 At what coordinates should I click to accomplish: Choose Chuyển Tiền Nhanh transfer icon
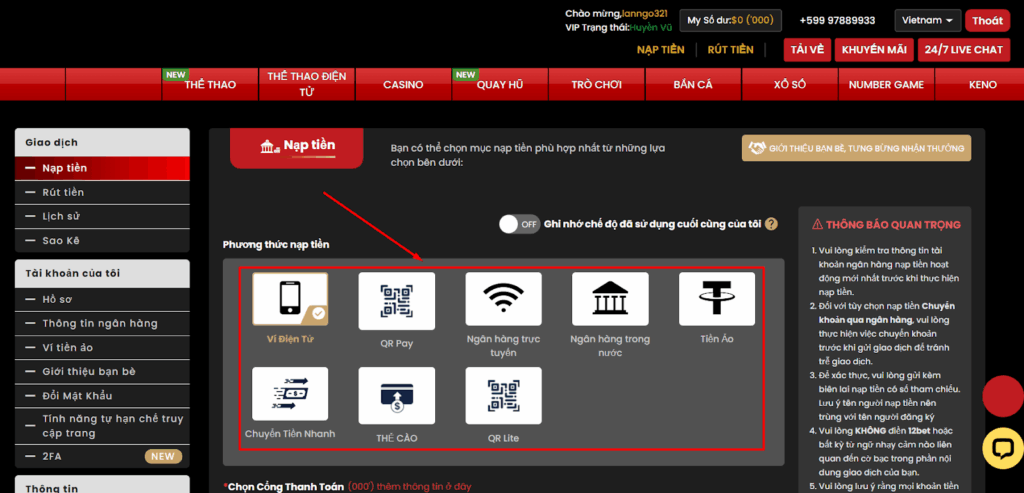point(290,394)
